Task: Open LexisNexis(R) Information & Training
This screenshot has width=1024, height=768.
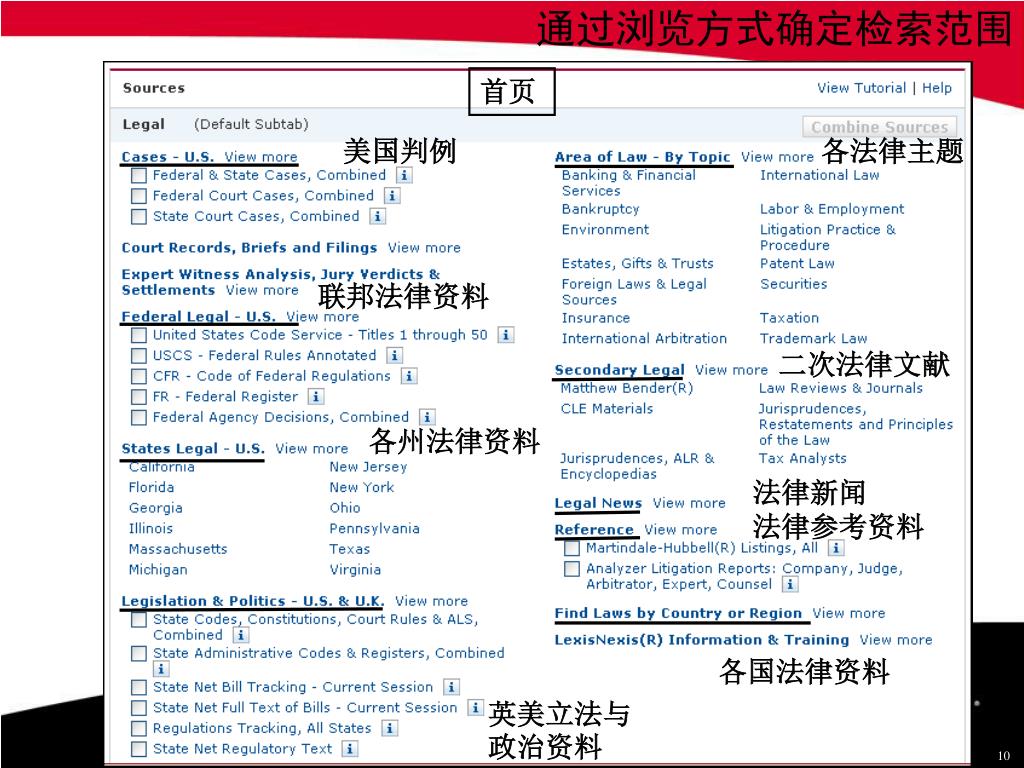Action: coord(701,640)
